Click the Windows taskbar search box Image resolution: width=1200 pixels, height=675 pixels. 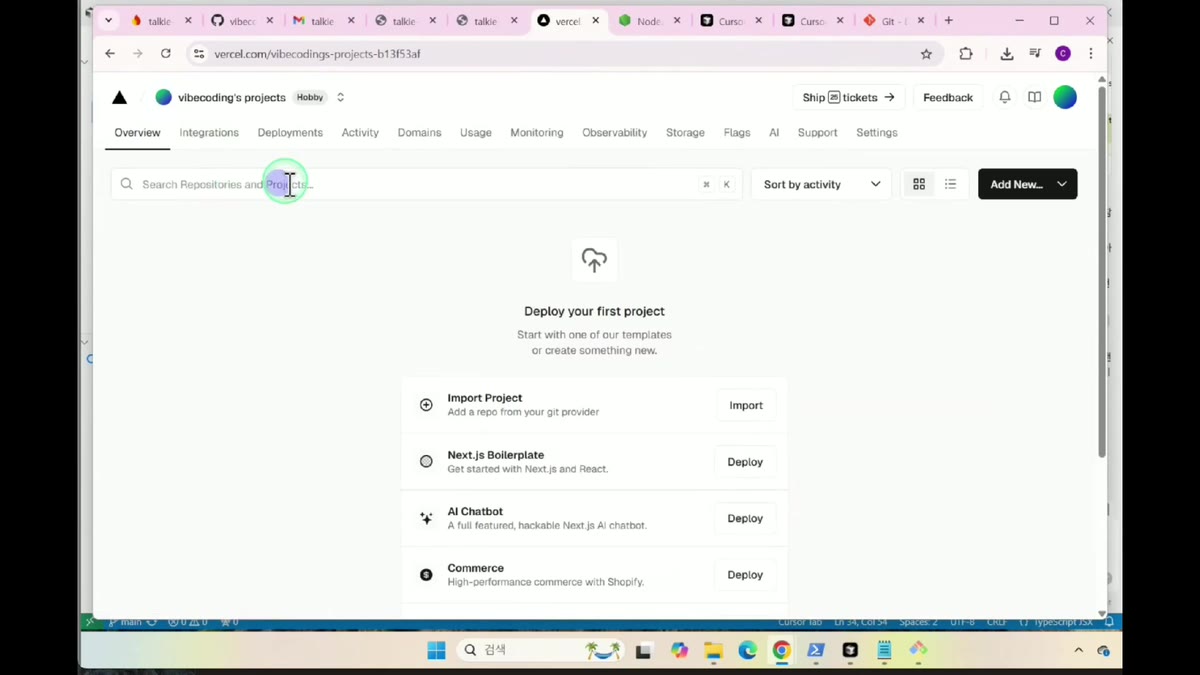[541, 650]
